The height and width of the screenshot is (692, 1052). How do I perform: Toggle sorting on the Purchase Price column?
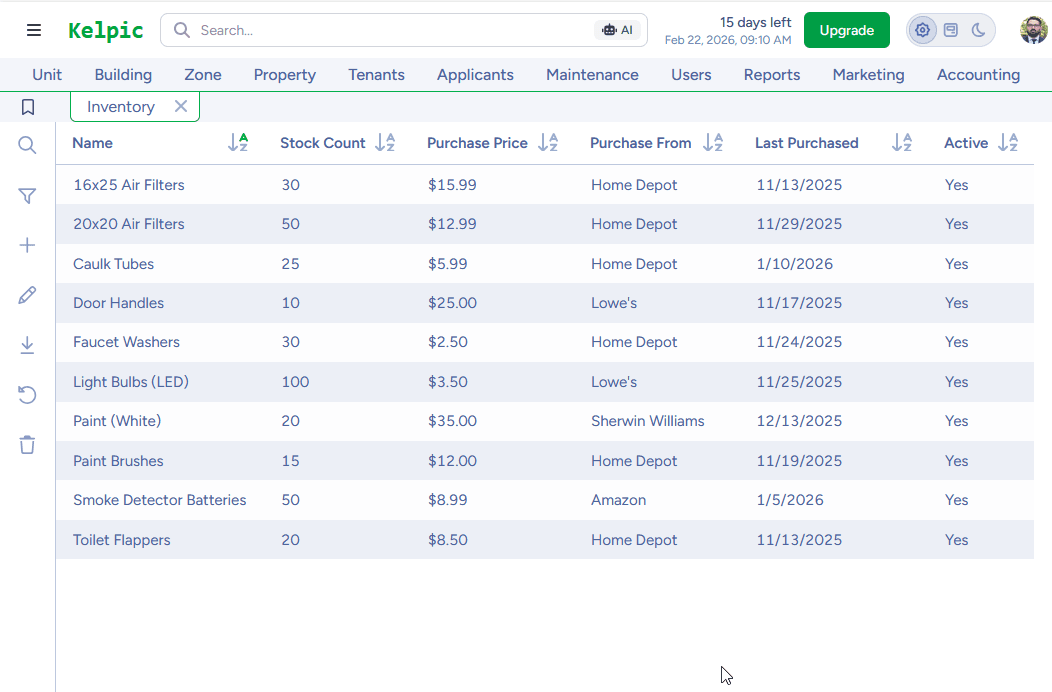pos(547,142)
